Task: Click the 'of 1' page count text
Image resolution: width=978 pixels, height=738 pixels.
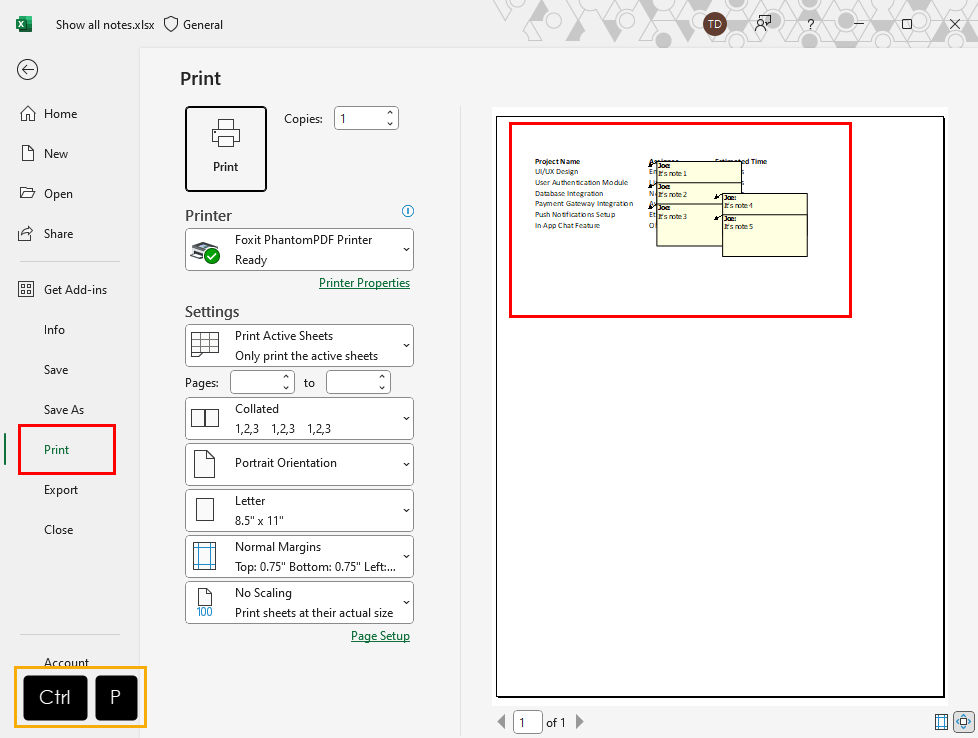Action: click(x=556, y=722)
